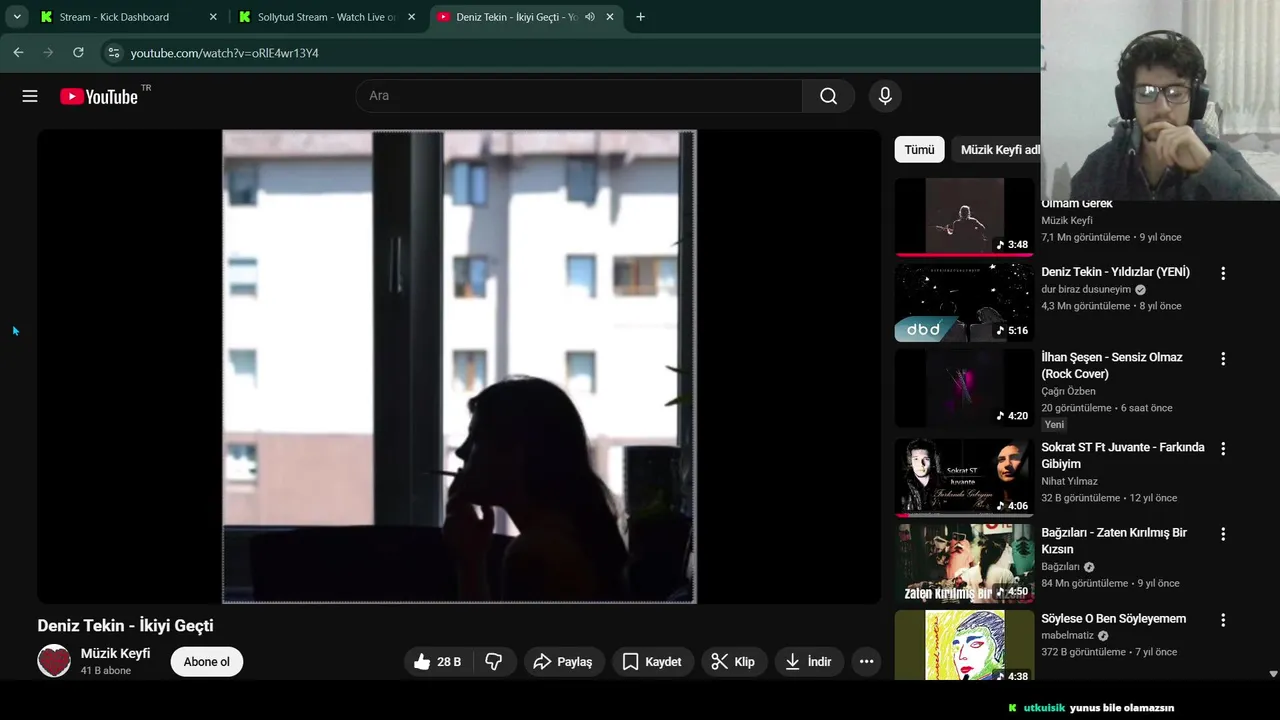Viewport: 1280px width, 720px height.
Task: Open İlhan Şeşen - Sensiz Olmaz title
Action: point(1111,366)
